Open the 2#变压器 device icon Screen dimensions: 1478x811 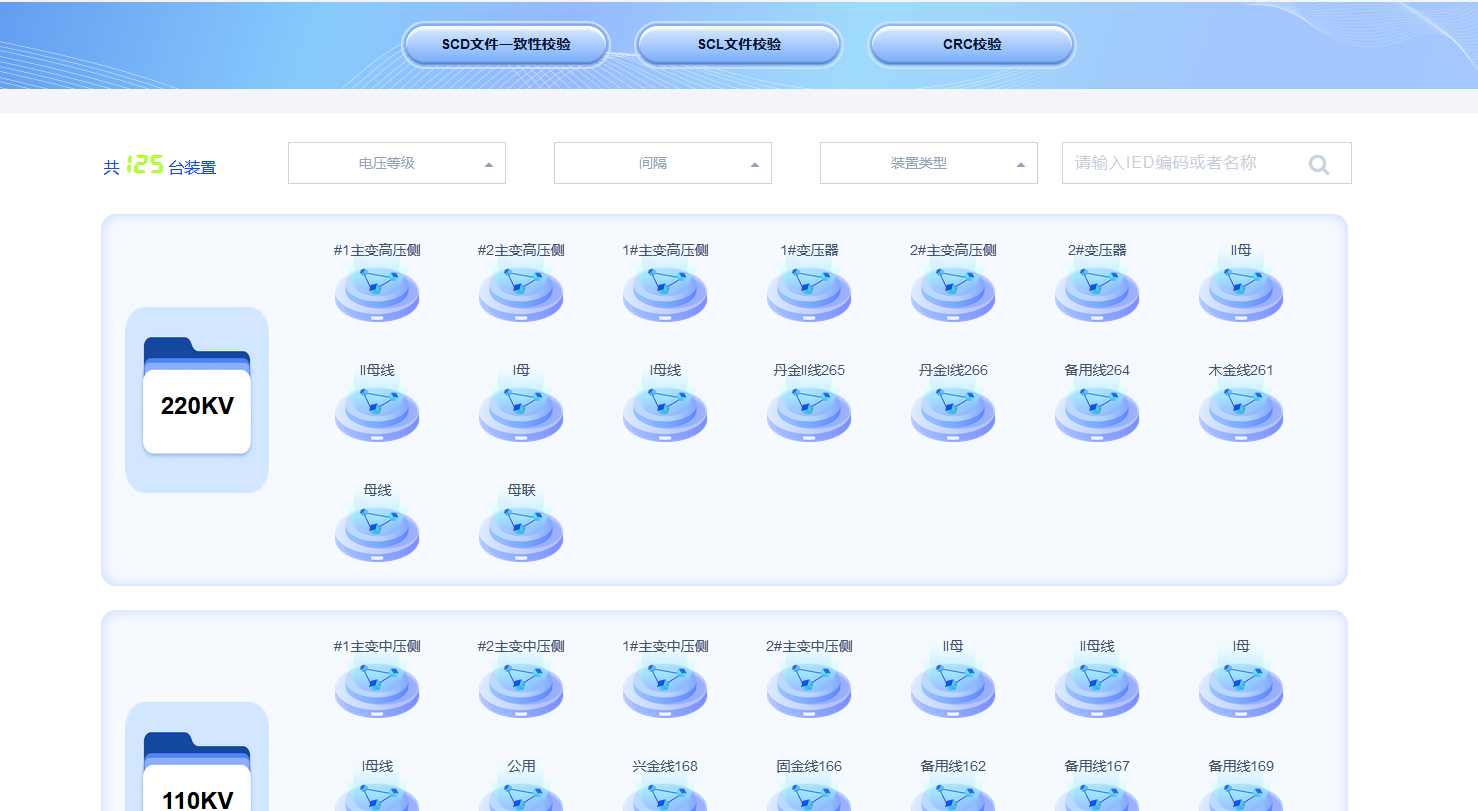1096,293
